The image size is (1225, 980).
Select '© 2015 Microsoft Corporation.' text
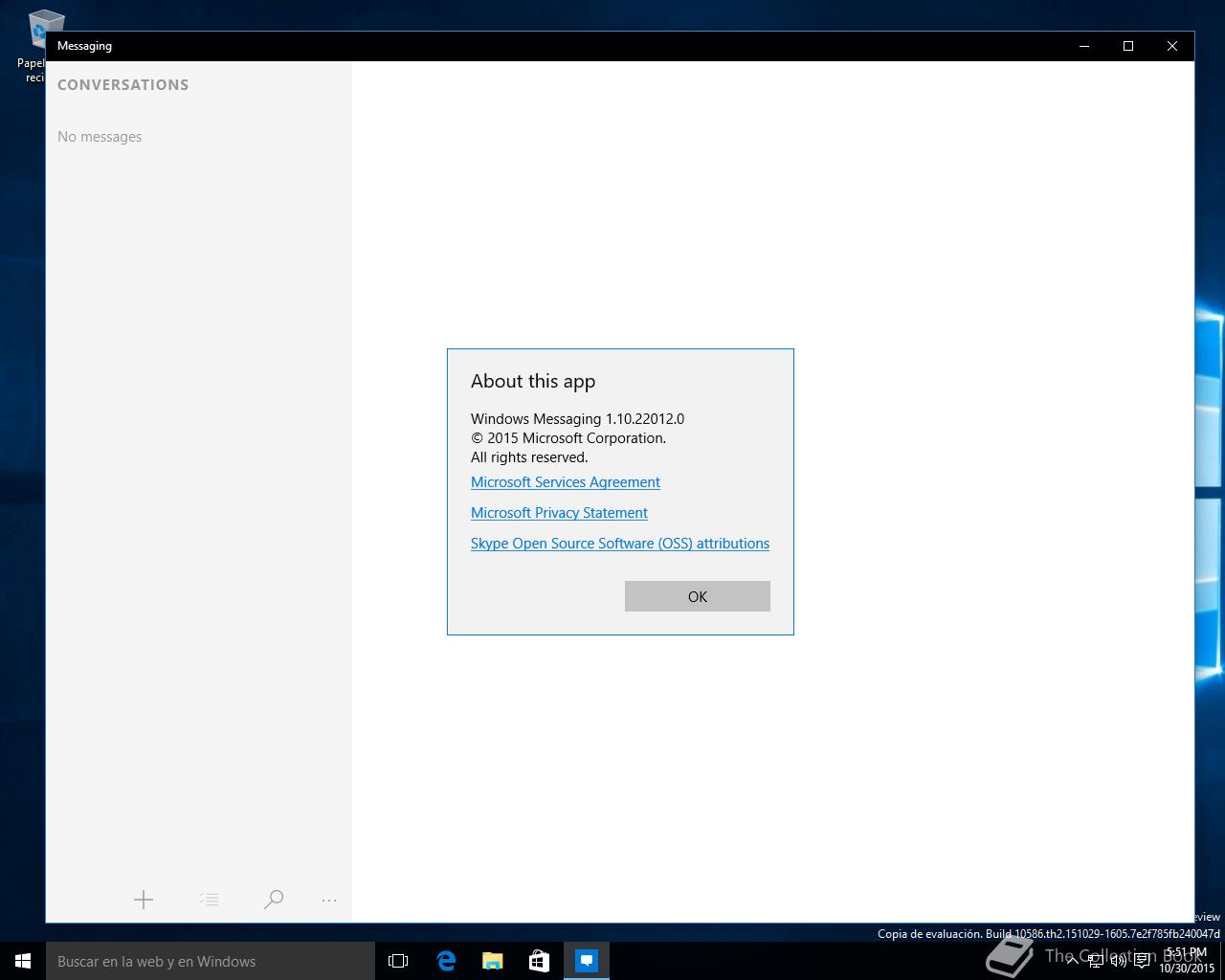click(568, 438)
